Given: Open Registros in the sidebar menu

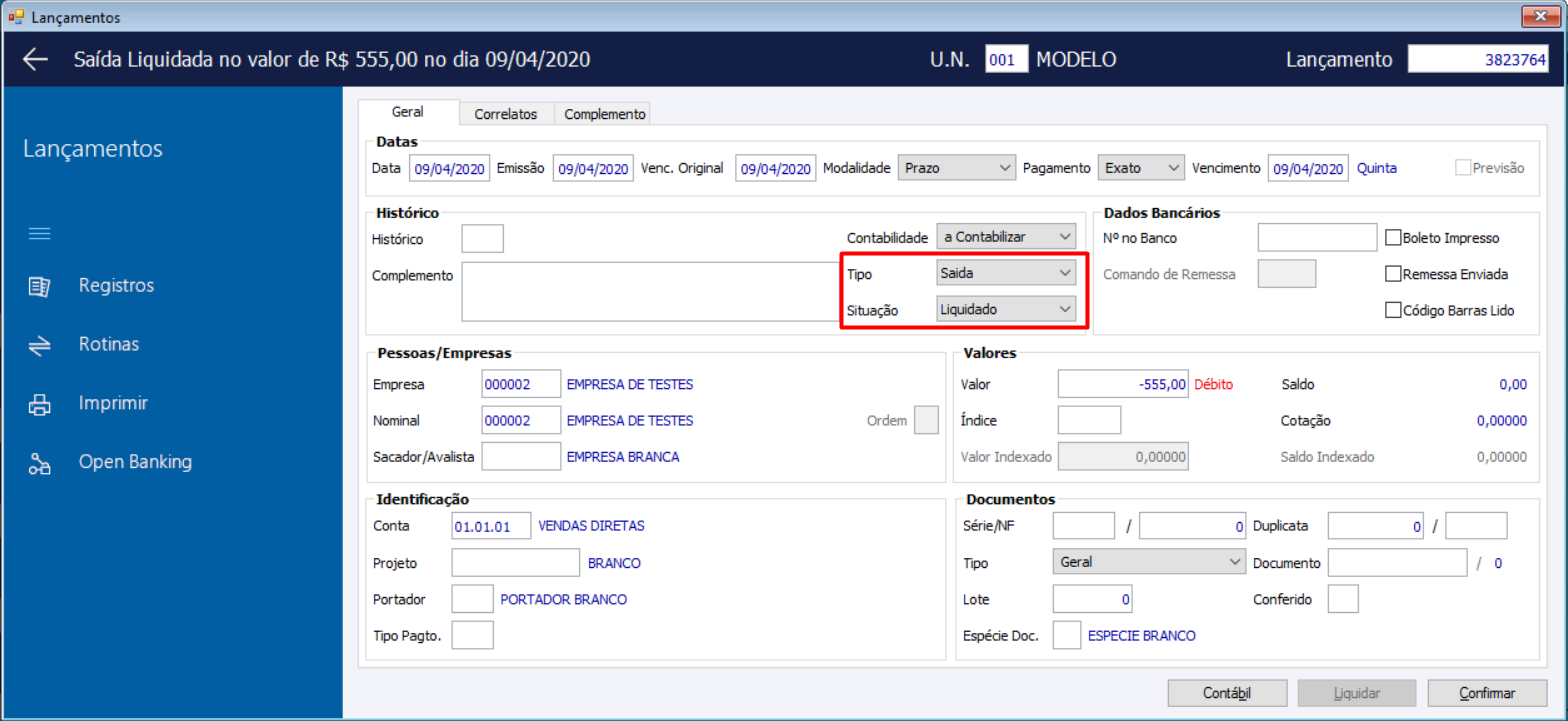Looking at the screenshot, I should coord(116,286).
